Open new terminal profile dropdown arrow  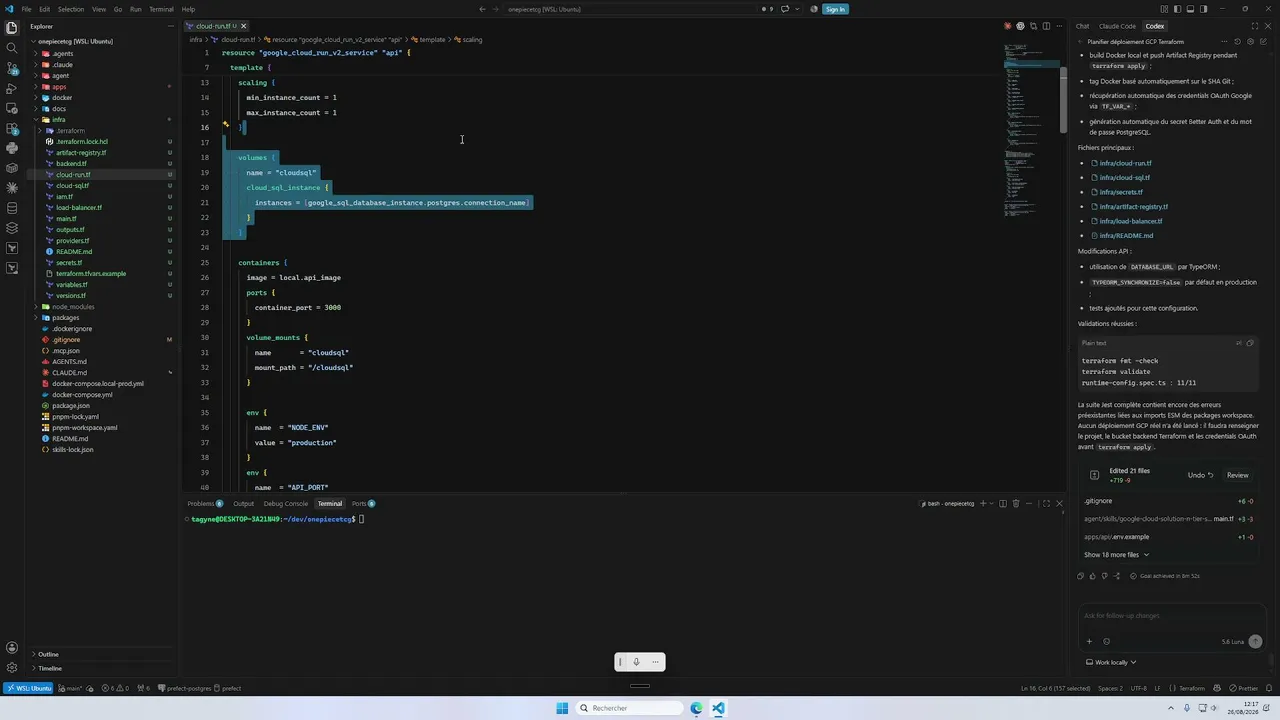pos(992,504)
